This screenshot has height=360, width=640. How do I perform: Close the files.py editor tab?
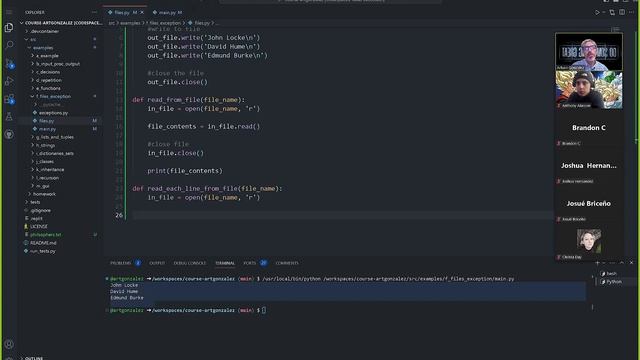(142, 13)
